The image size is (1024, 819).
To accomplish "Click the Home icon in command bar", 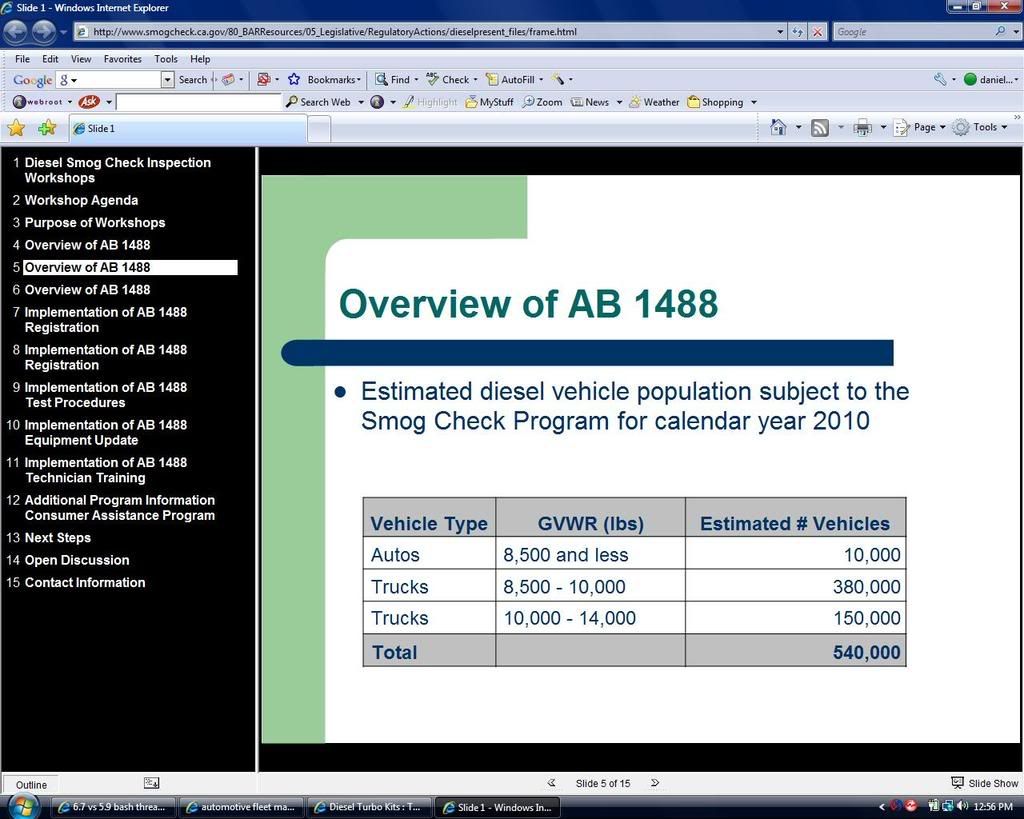I will pos(778,127).
